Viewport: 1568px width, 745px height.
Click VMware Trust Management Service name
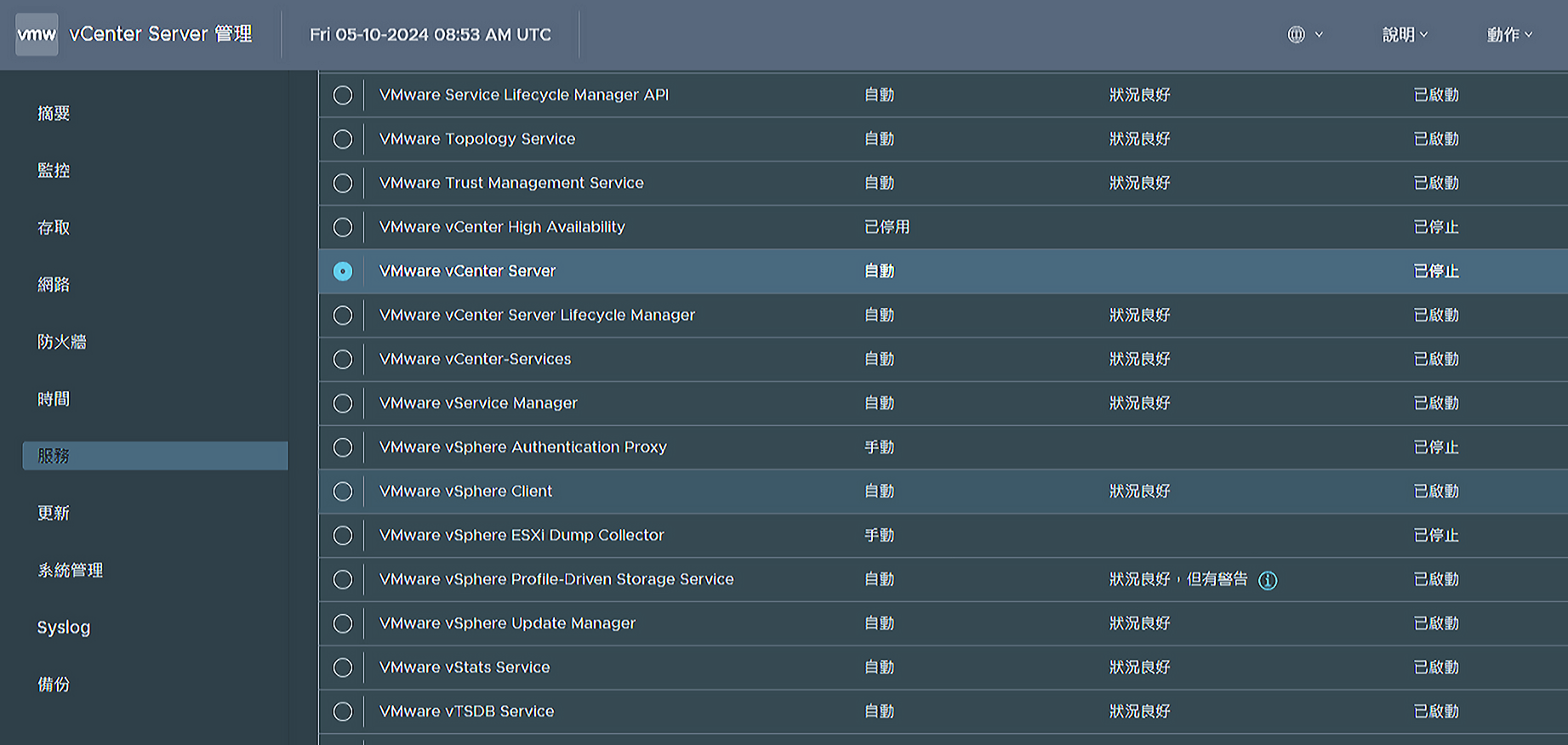(511, 184)
